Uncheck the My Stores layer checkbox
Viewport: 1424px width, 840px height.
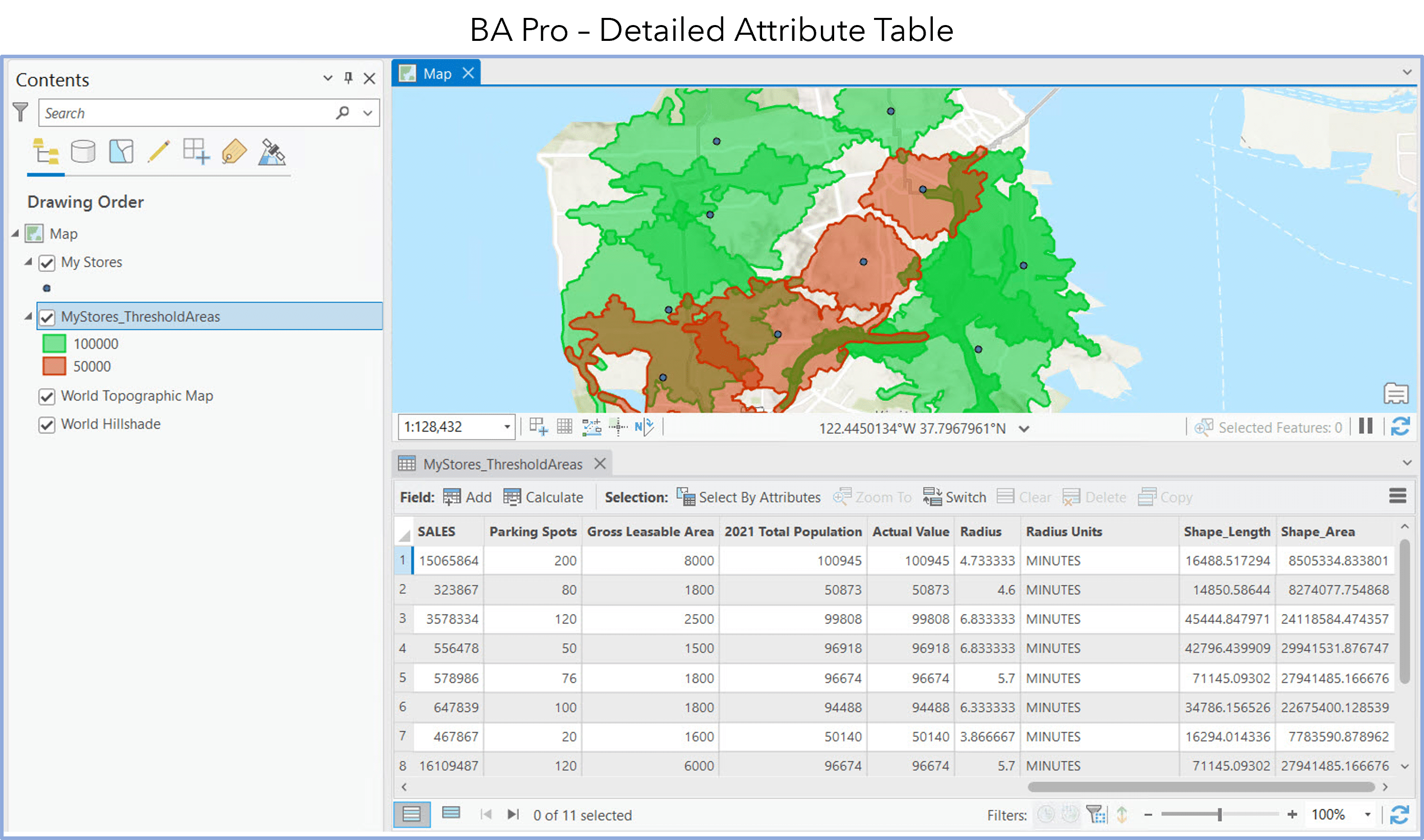(47, 263)
